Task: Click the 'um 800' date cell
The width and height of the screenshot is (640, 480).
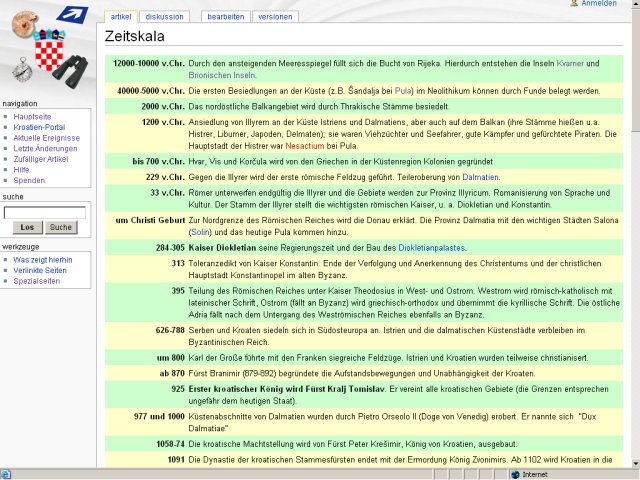Action: [171, 358]
